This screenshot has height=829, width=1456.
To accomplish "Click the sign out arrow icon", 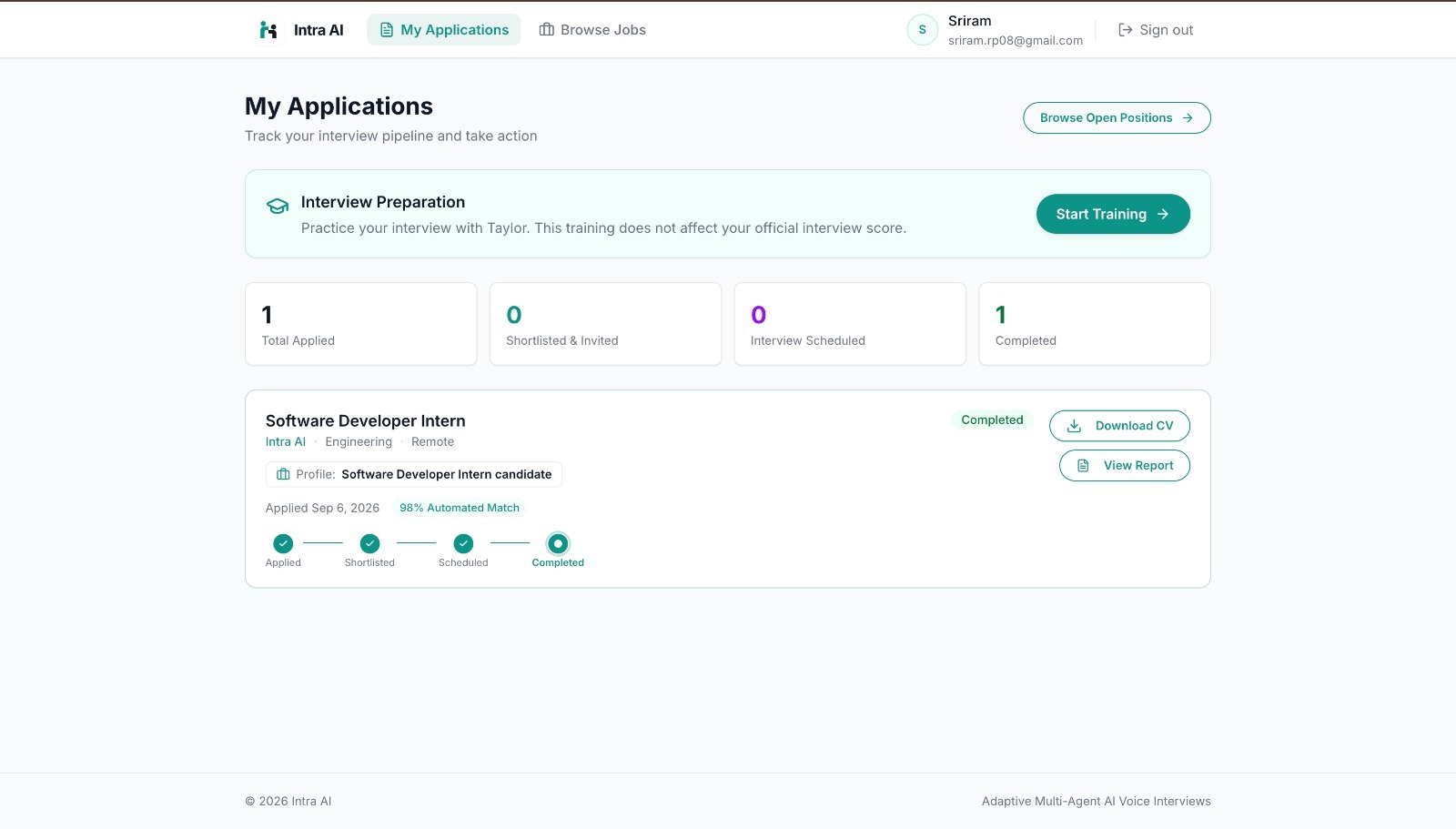I will [1126, 30].
